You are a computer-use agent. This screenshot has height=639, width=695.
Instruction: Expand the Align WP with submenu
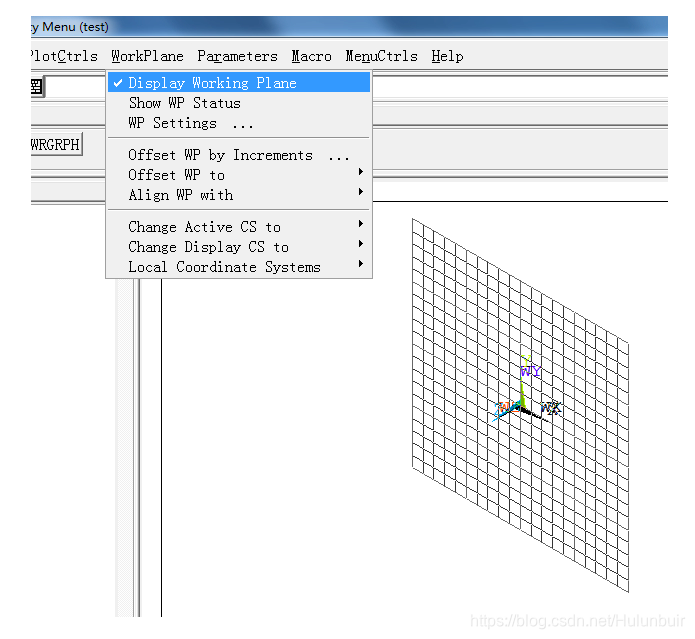pyautogui.click(x=181, y=195)
